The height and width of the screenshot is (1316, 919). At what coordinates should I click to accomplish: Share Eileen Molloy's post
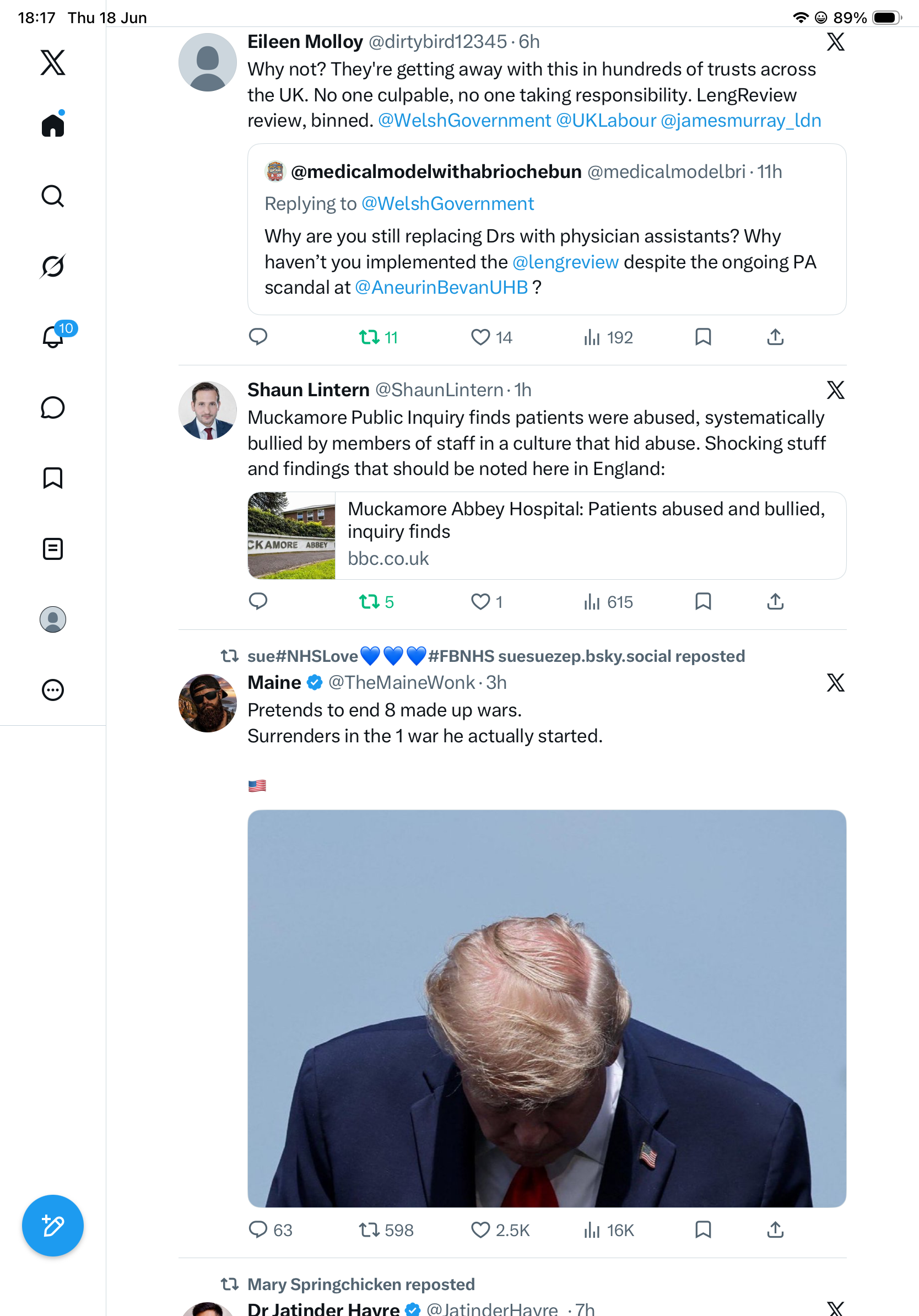click(775, 337)
